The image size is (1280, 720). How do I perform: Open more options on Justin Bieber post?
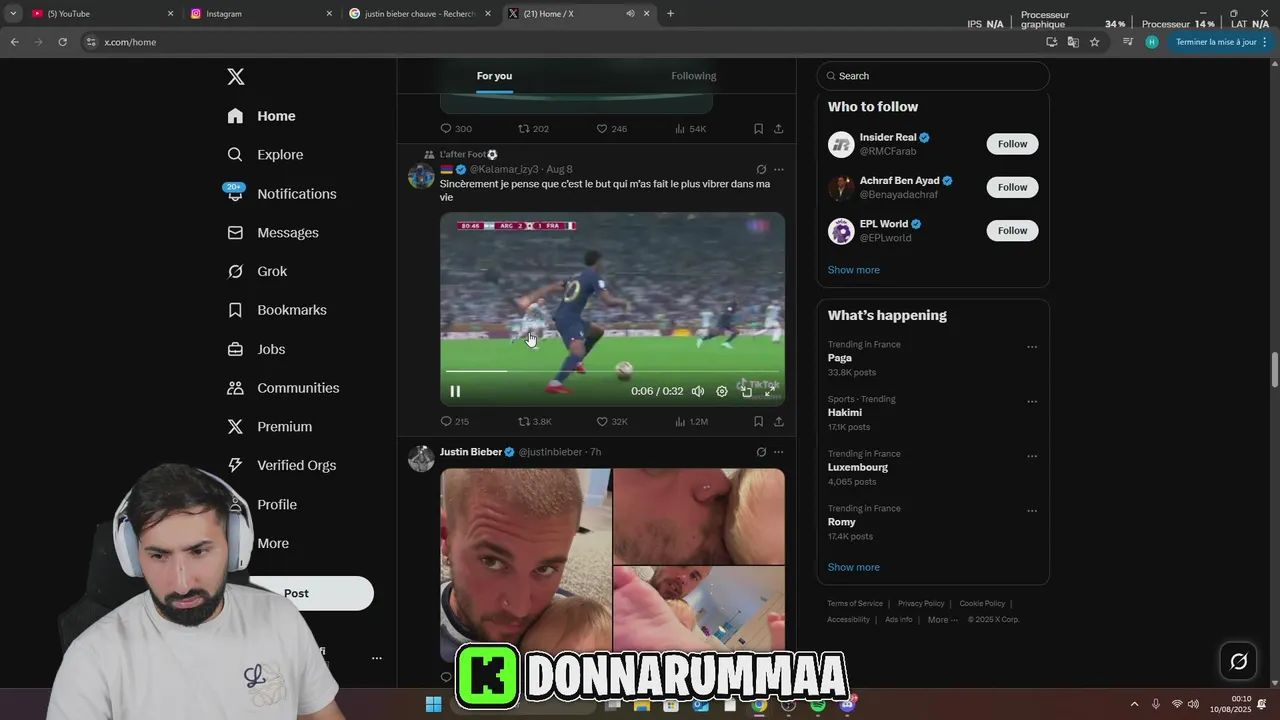pos(779,452)
